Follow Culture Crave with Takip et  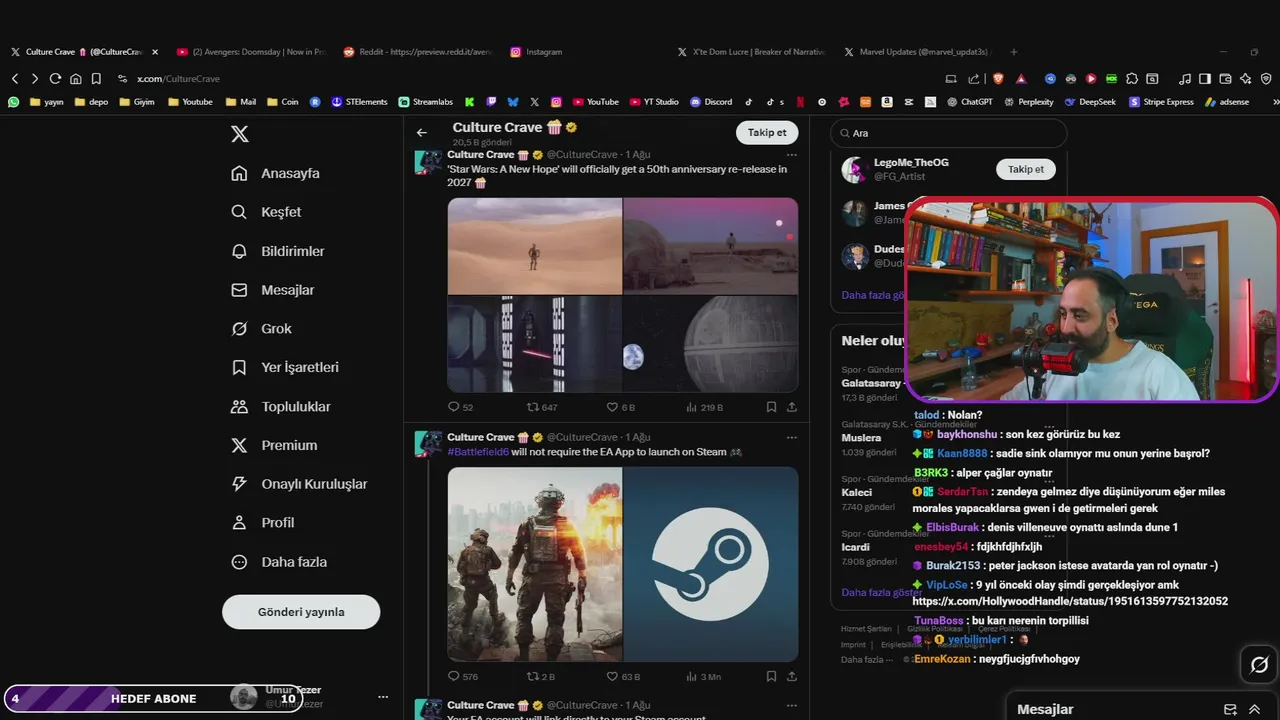point(767,132)
